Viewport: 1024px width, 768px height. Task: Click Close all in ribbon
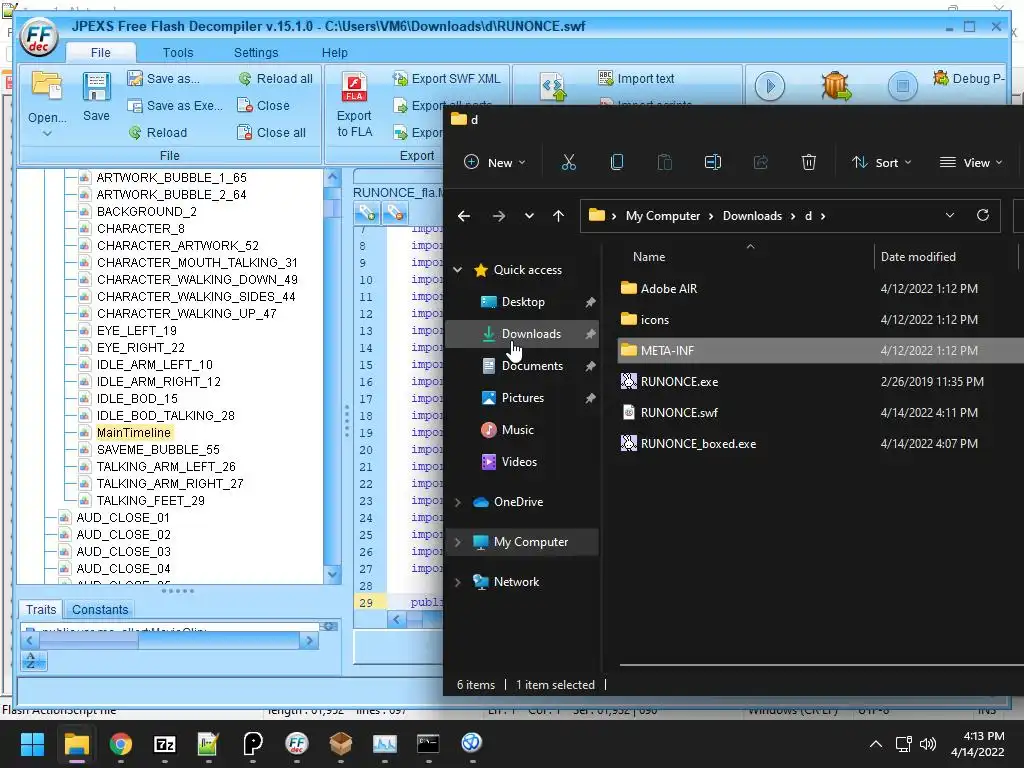tap(271, 133)
